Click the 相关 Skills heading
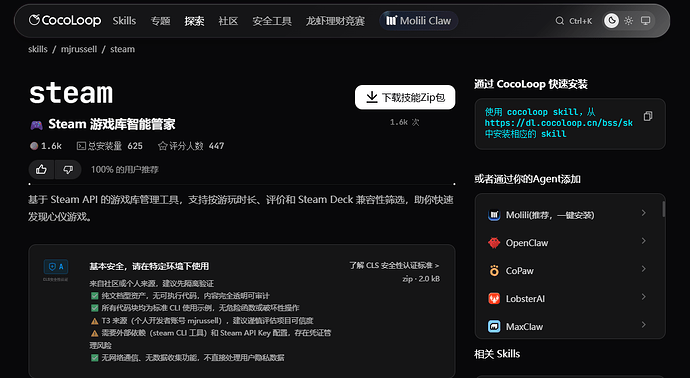690x378 pixels. (x=497, y=354)
